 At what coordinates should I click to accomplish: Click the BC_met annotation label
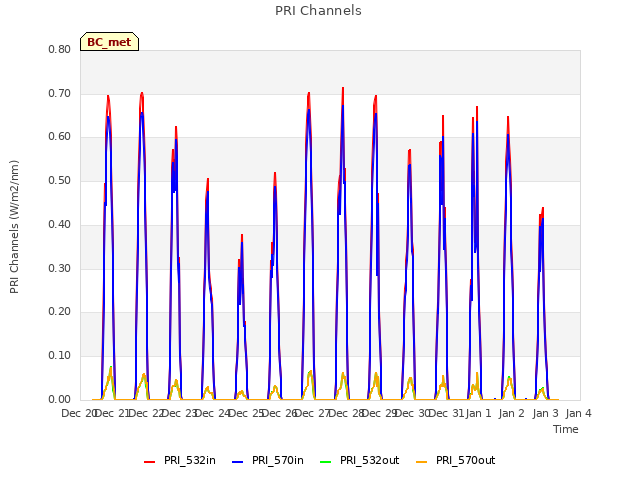109,42
